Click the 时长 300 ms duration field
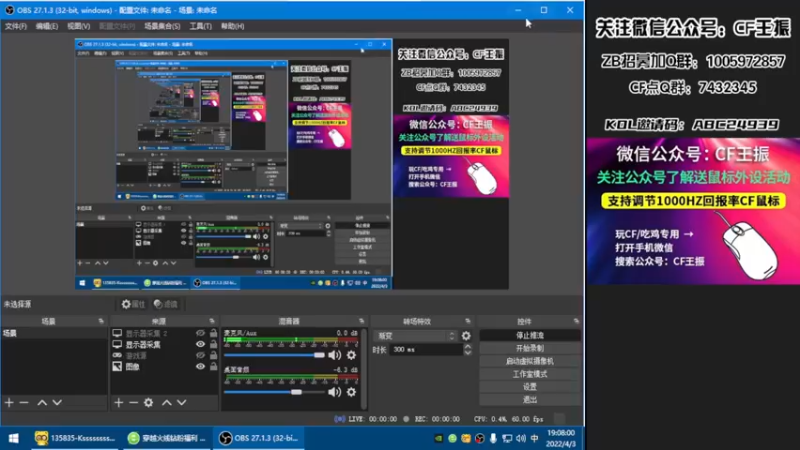Viewport: 800px width, 450px height. pos(426,349)
